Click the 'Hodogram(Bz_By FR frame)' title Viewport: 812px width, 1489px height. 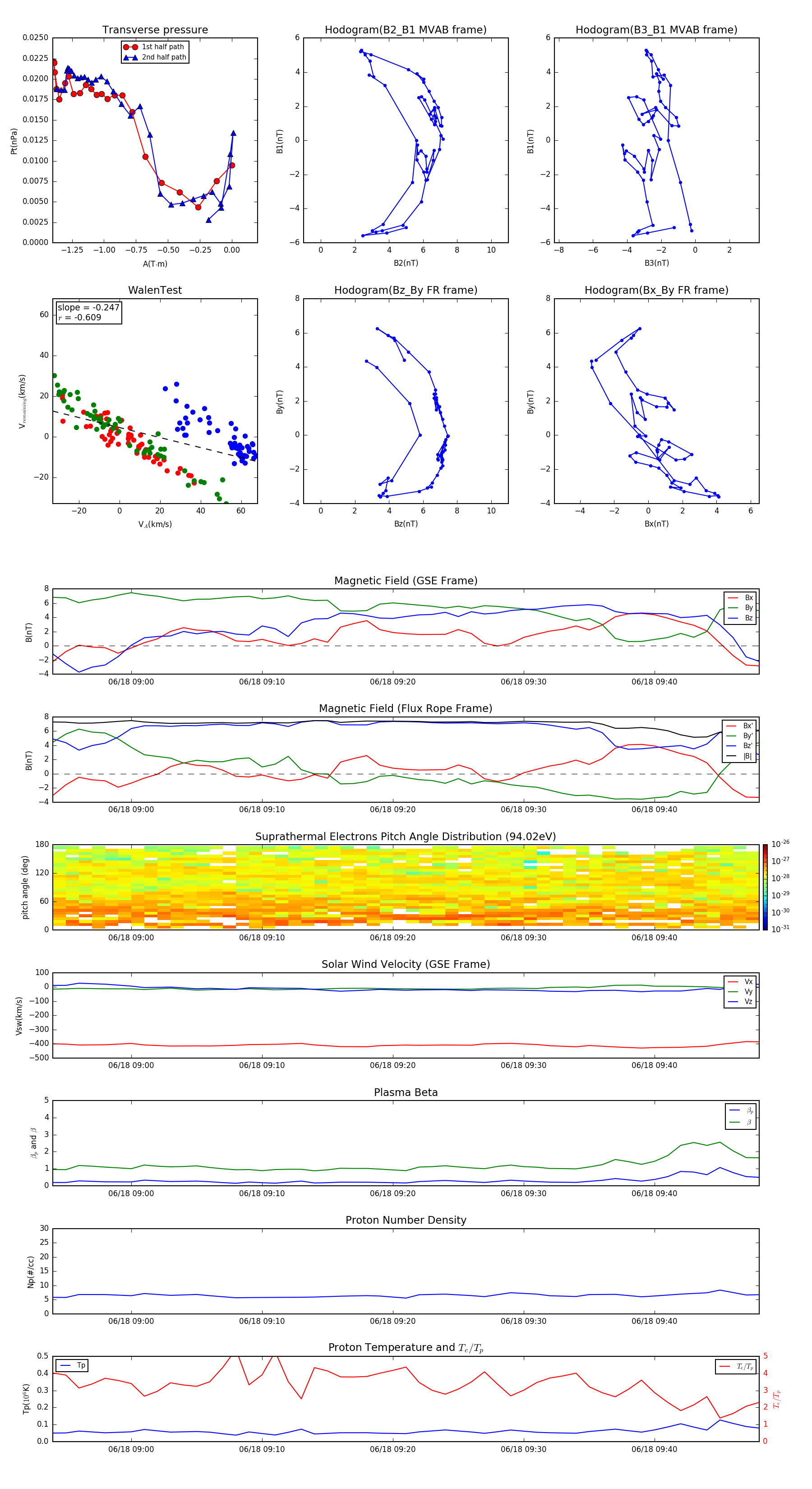click(x=406, y=290)
